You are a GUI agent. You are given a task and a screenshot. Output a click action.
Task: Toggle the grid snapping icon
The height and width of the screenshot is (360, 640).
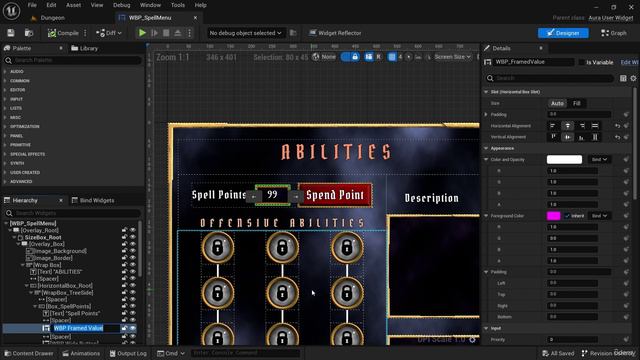[x=392, y=57]
